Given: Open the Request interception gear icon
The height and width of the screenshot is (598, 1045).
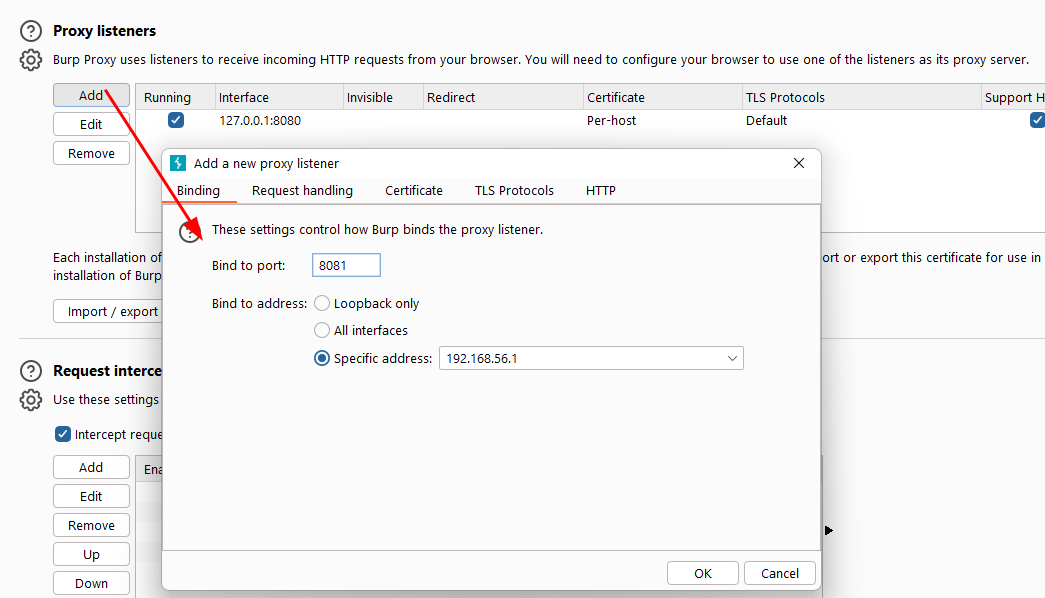Looking at the screenshot, I should click(x=32, y=400).
